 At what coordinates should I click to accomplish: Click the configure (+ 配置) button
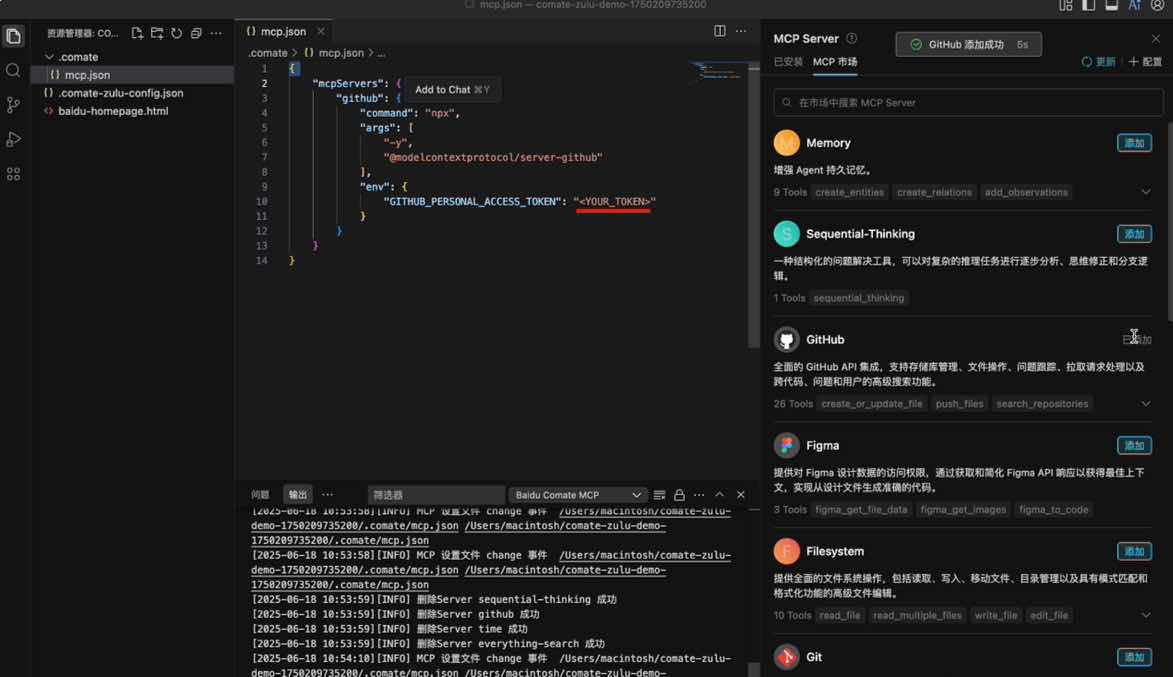coord(1145,61)
